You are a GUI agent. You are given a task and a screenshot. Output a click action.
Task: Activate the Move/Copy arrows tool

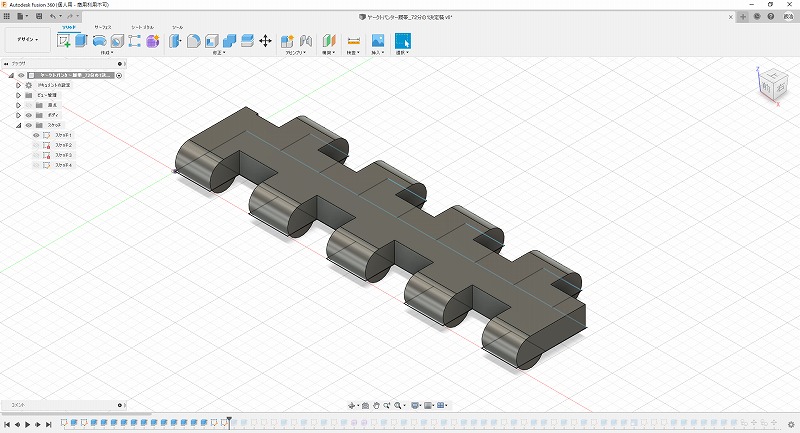click(x=265, y=41)
